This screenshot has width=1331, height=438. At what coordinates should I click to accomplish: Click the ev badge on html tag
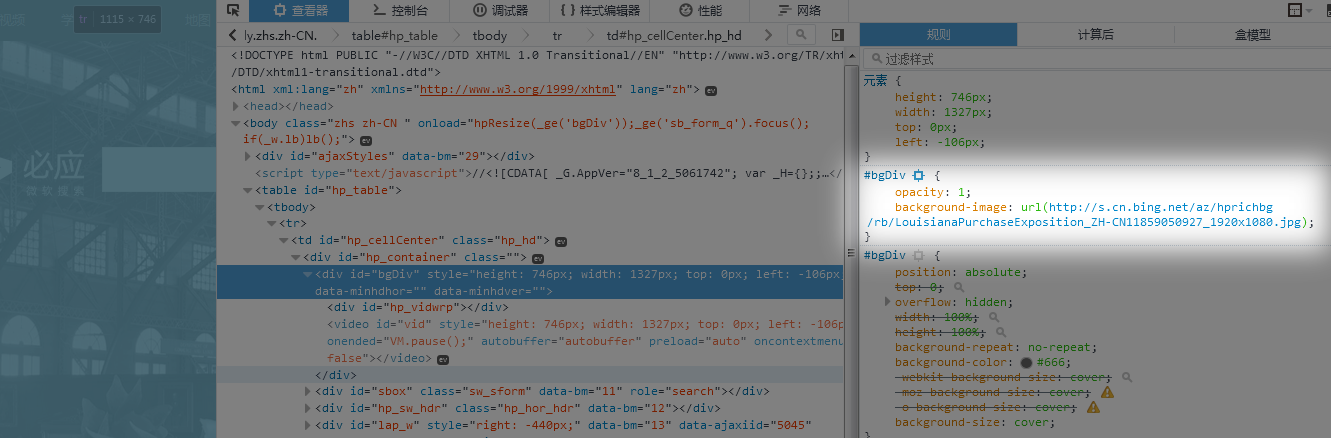point(711,90)
